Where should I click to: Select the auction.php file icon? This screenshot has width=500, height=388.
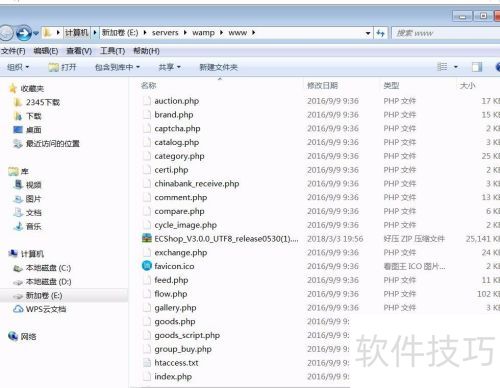pyautogui.click(x=147, y=101)
